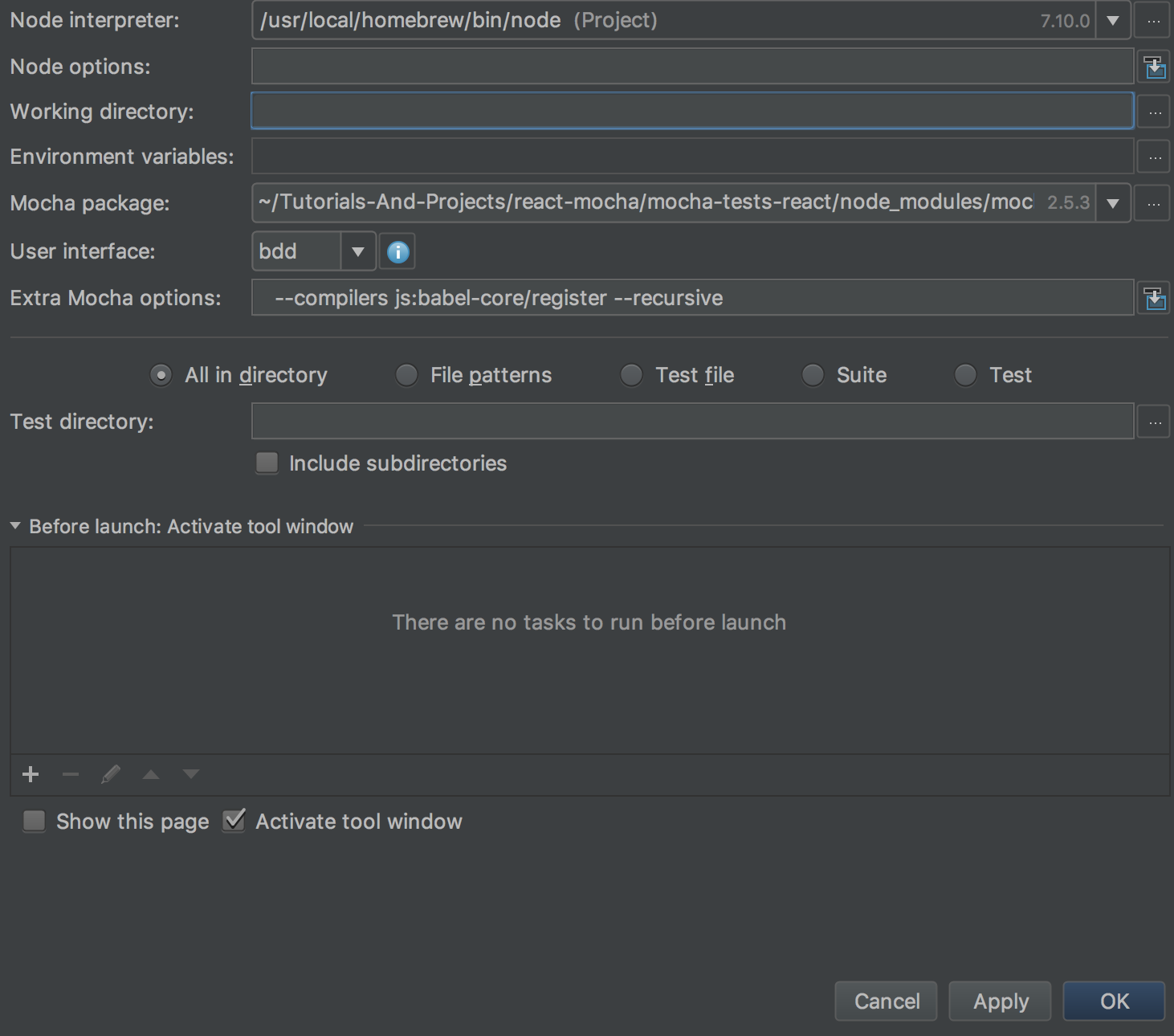Click the Node interpreter path field

tap(673, 21)
